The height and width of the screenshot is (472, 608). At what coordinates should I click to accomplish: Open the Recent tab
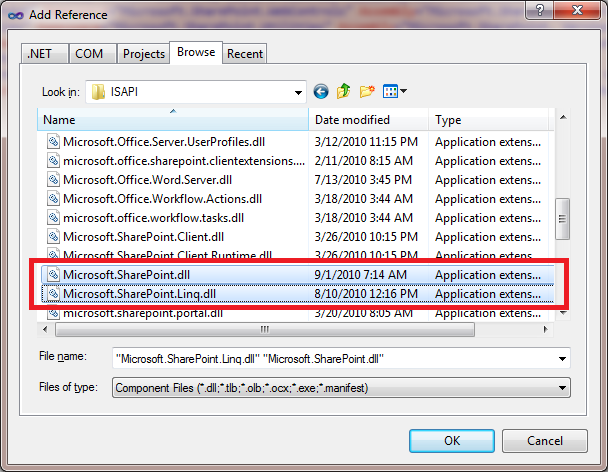click(245, 54)
